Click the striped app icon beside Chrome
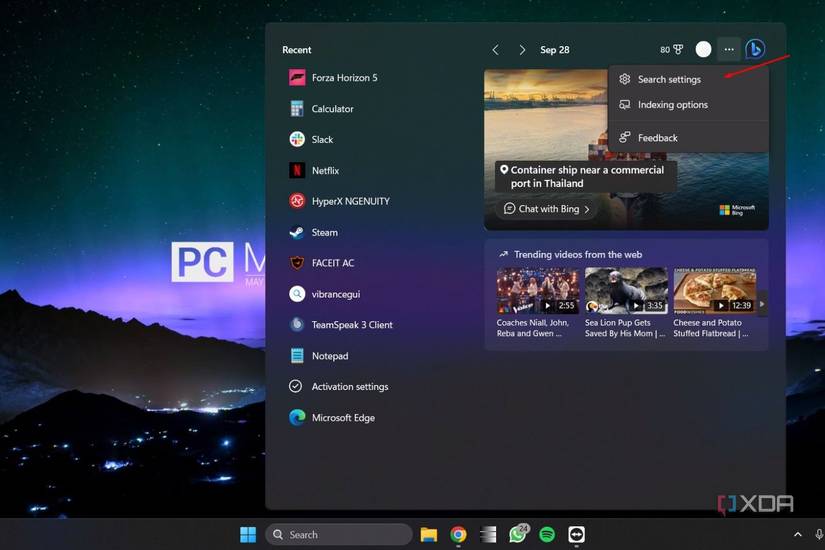Viewport: 825px width, 550px height. coord(488,535)
